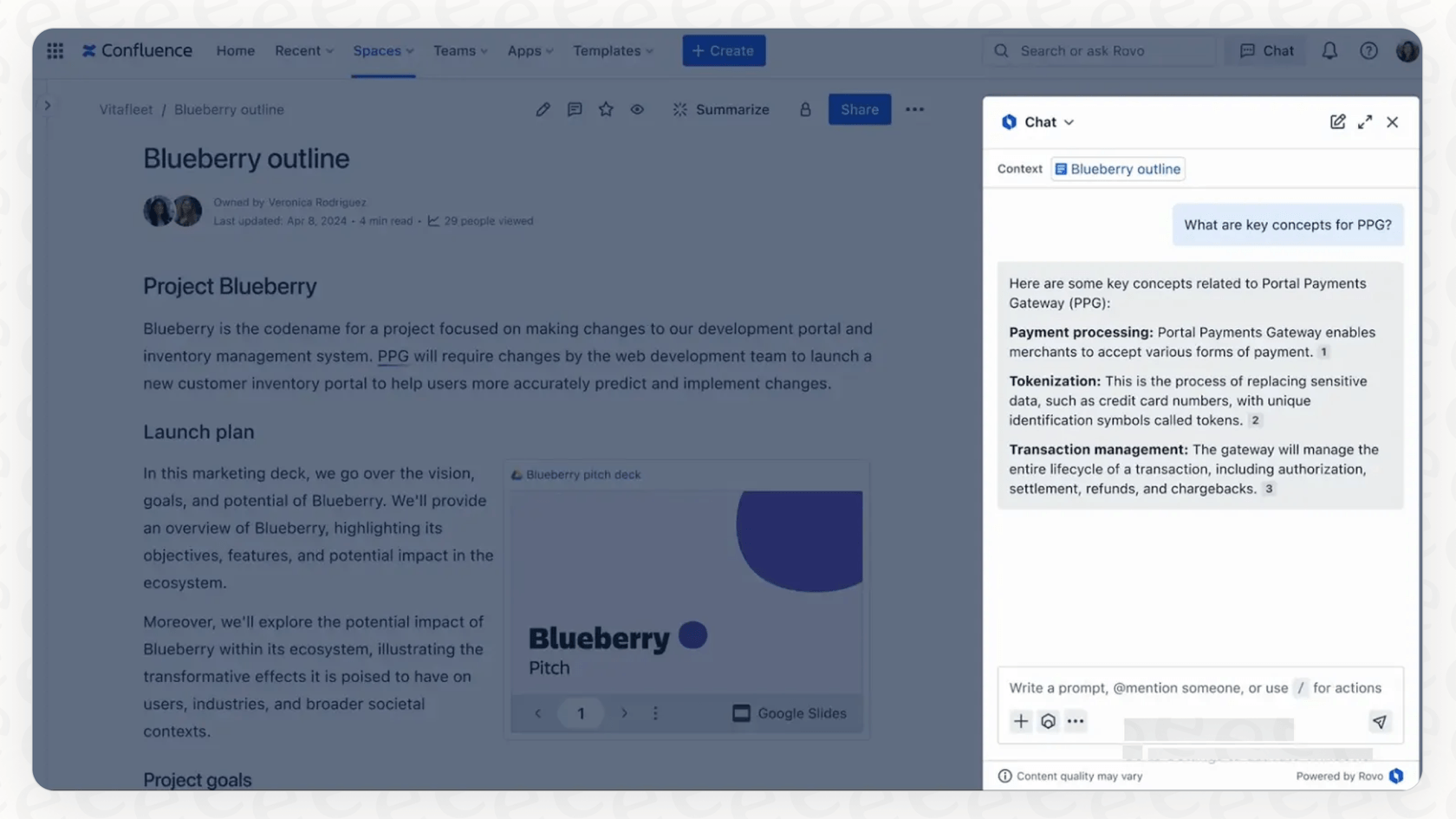Screen dimensions: 1456x819
Task: Star the Blueberry outline page
Action: 606,109
